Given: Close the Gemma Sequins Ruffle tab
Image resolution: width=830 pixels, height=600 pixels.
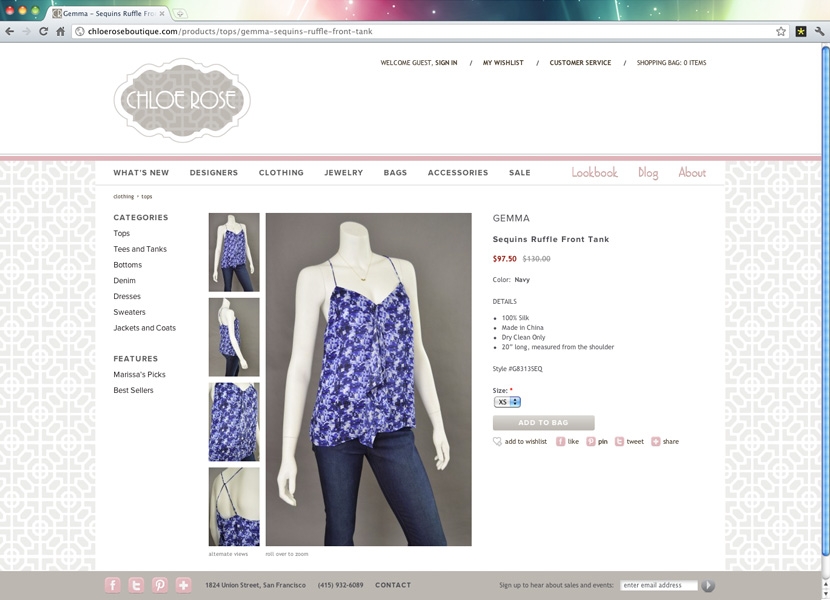Looking at the screenshot, I should pos(162,13).
